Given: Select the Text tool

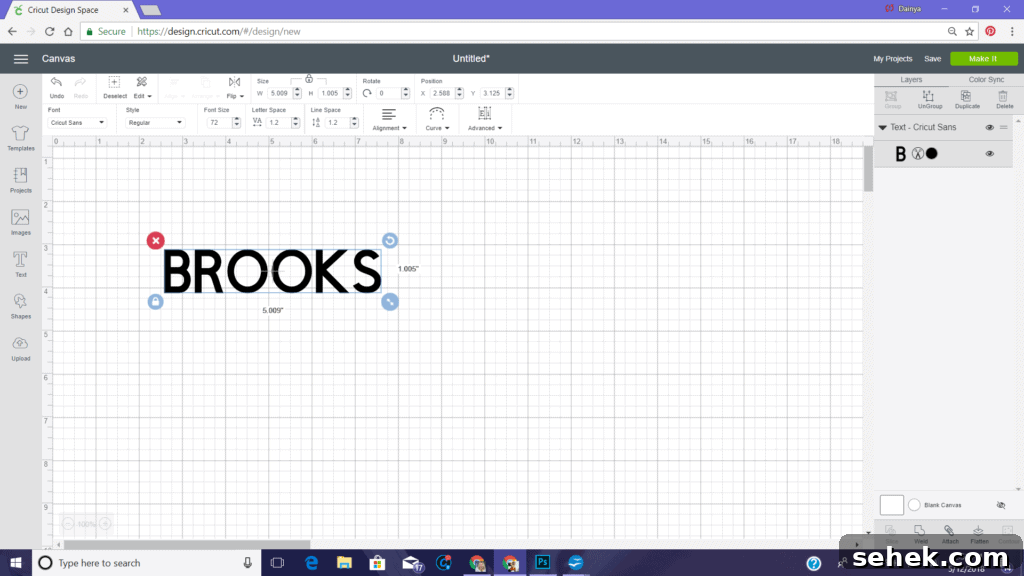Looking at the screenshot, I should (x=20, y=264).
